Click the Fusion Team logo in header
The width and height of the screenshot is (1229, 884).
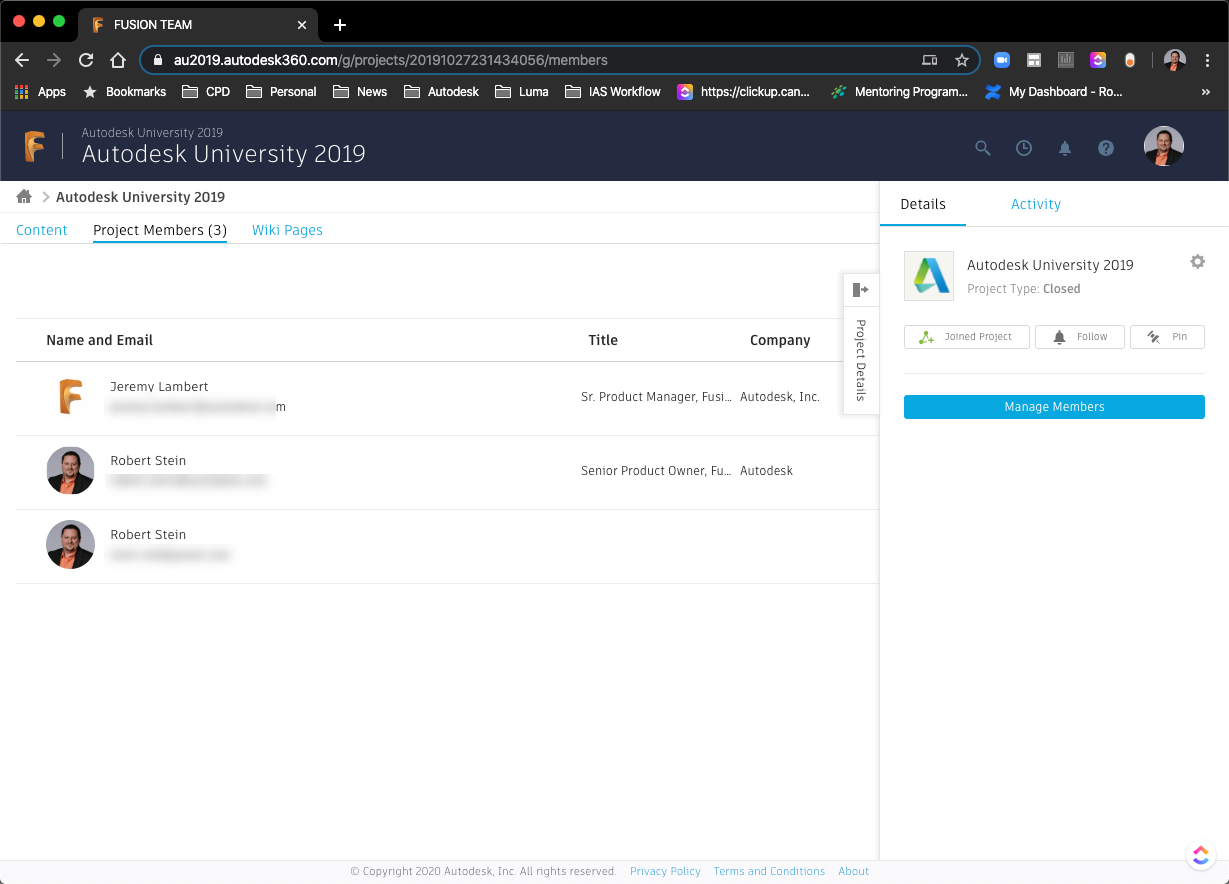(35, 146)
